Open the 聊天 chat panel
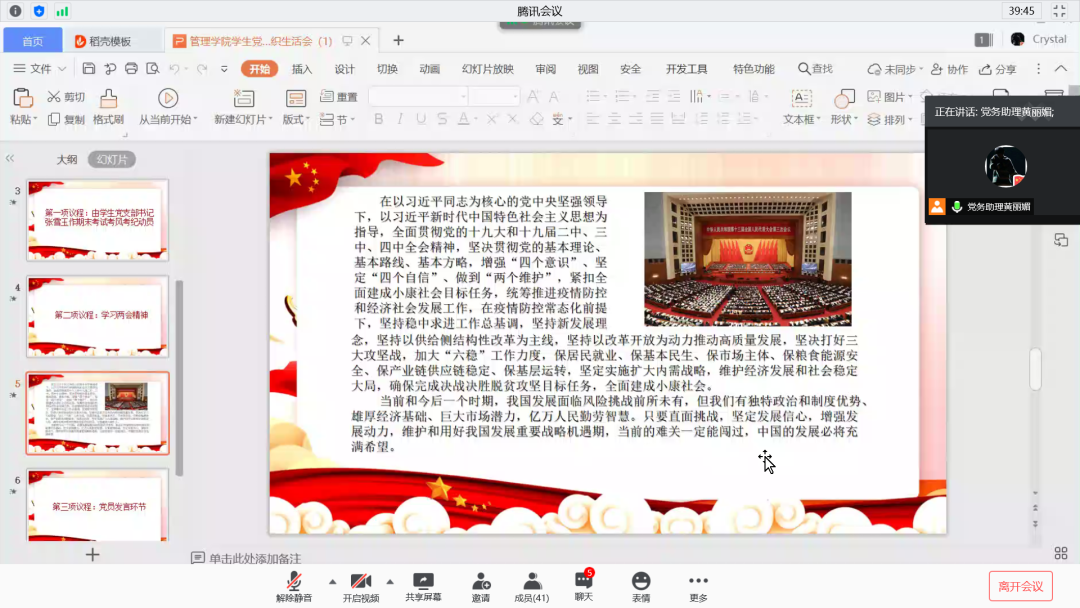The image size is (1080, 608). click(x=583, y=584)
